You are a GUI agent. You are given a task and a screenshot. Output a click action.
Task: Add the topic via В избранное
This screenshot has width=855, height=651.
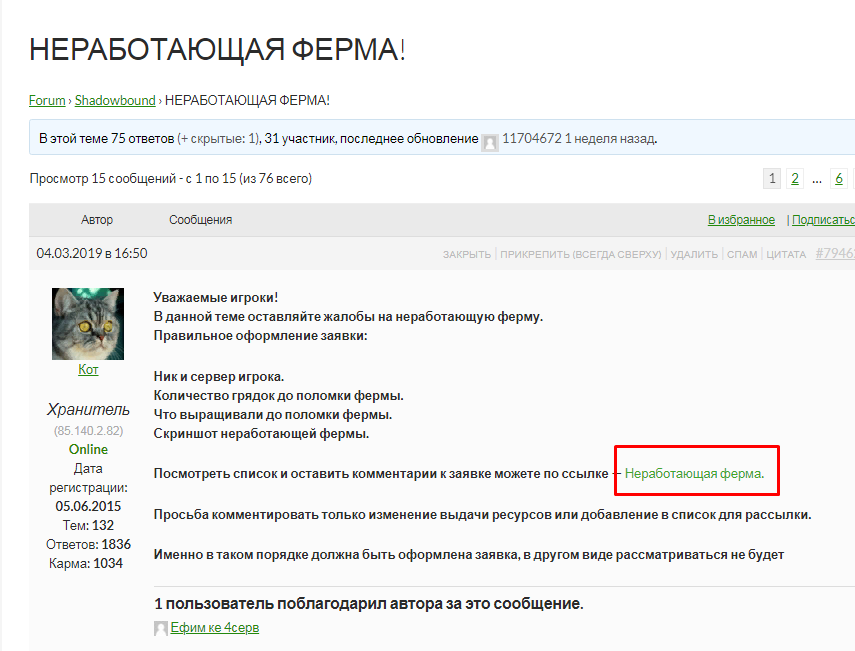pyautogui.click(x=741, y=220)
